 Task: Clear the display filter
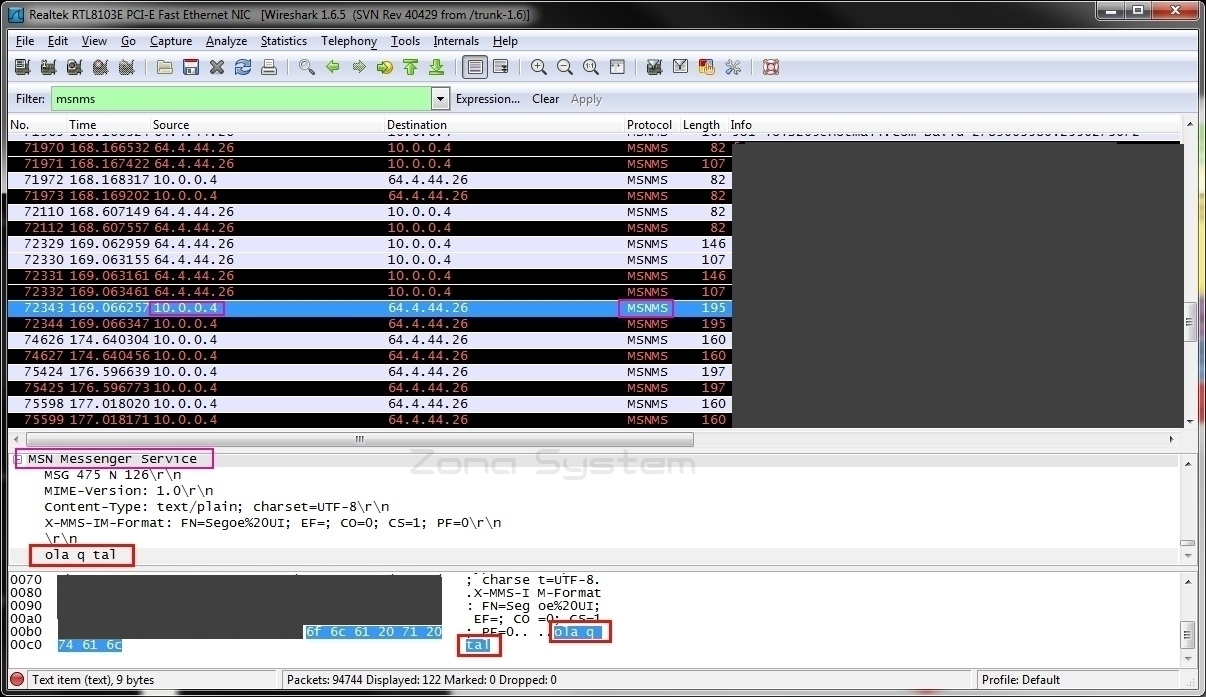click(x=546, y=99)
